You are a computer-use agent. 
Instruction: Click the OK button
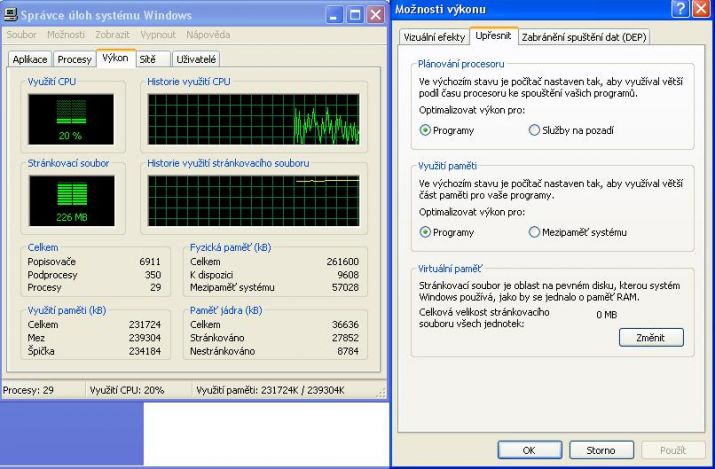coord(529,450)
